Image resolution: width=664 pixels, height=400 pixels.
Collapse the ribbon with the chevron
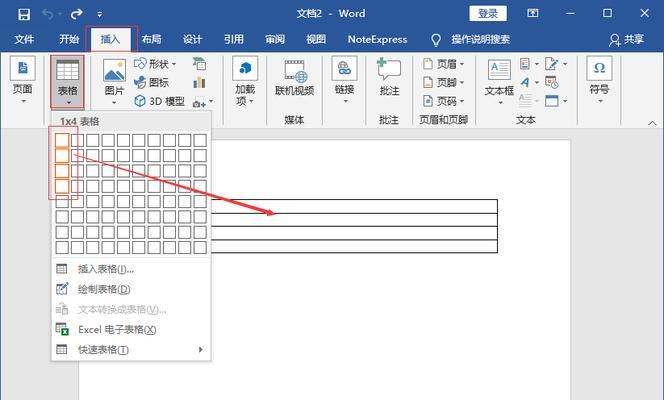coord(652,123)
